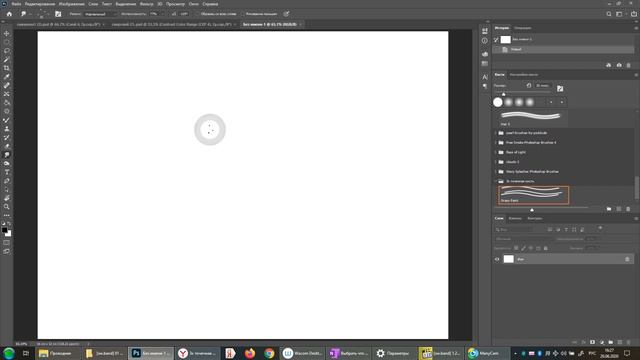Open the Tool Preset picker arrow

click(30, 14)
